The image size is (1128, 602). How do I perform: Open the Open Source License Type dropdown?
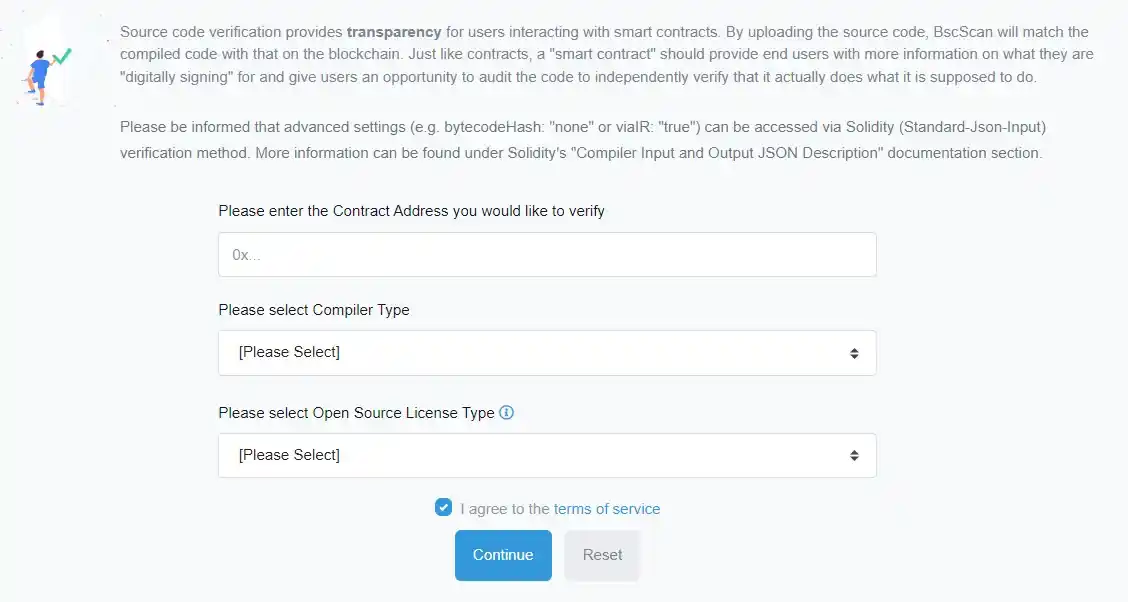click(x=547, y=455)
